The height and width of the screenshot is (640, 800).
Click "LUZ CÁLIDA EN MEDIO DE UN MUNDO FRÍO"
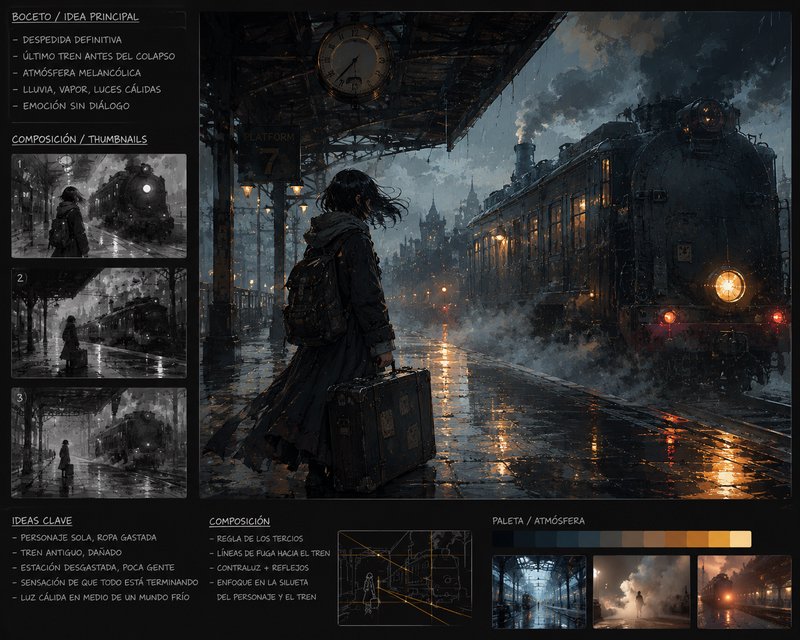coord(105,597)
